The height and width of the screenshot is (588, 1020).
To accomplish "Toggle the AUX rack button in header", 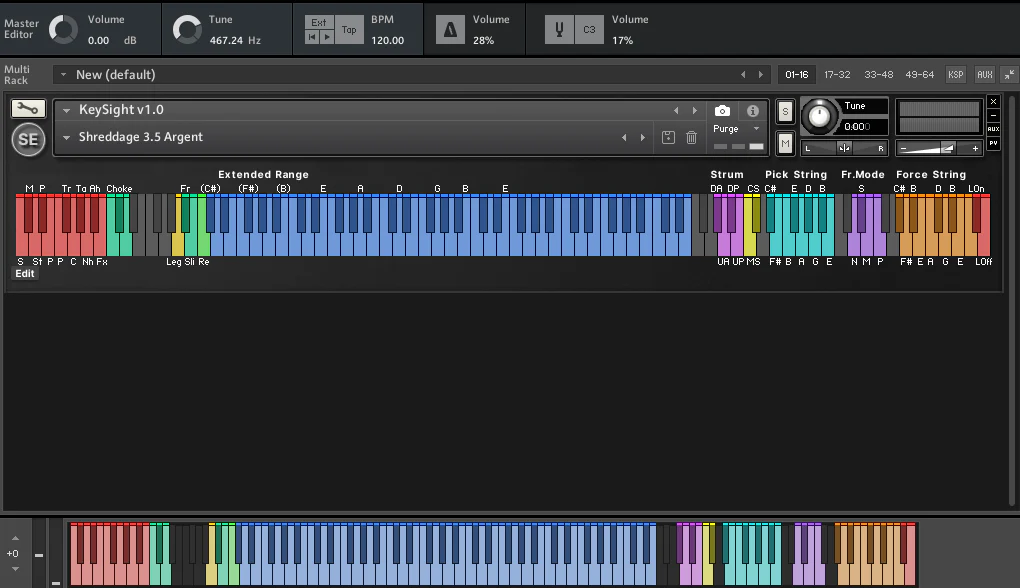I will click(985, 75).
